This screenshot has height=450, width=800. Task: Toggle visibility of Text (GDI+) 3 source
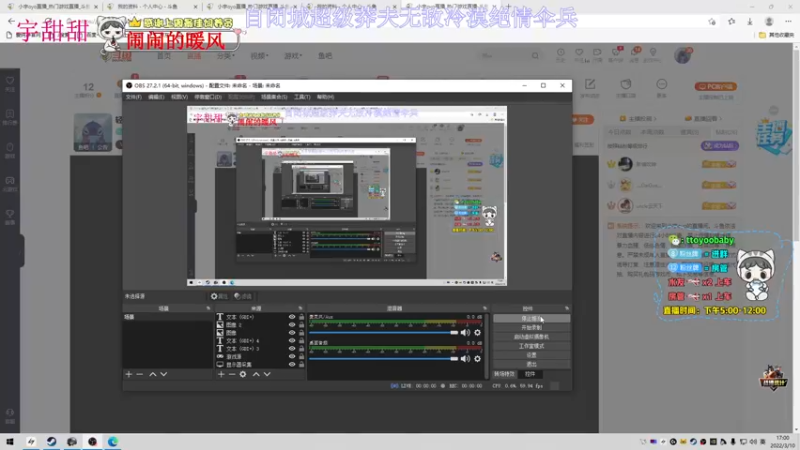pyautogui.click(x=292, y=349)
